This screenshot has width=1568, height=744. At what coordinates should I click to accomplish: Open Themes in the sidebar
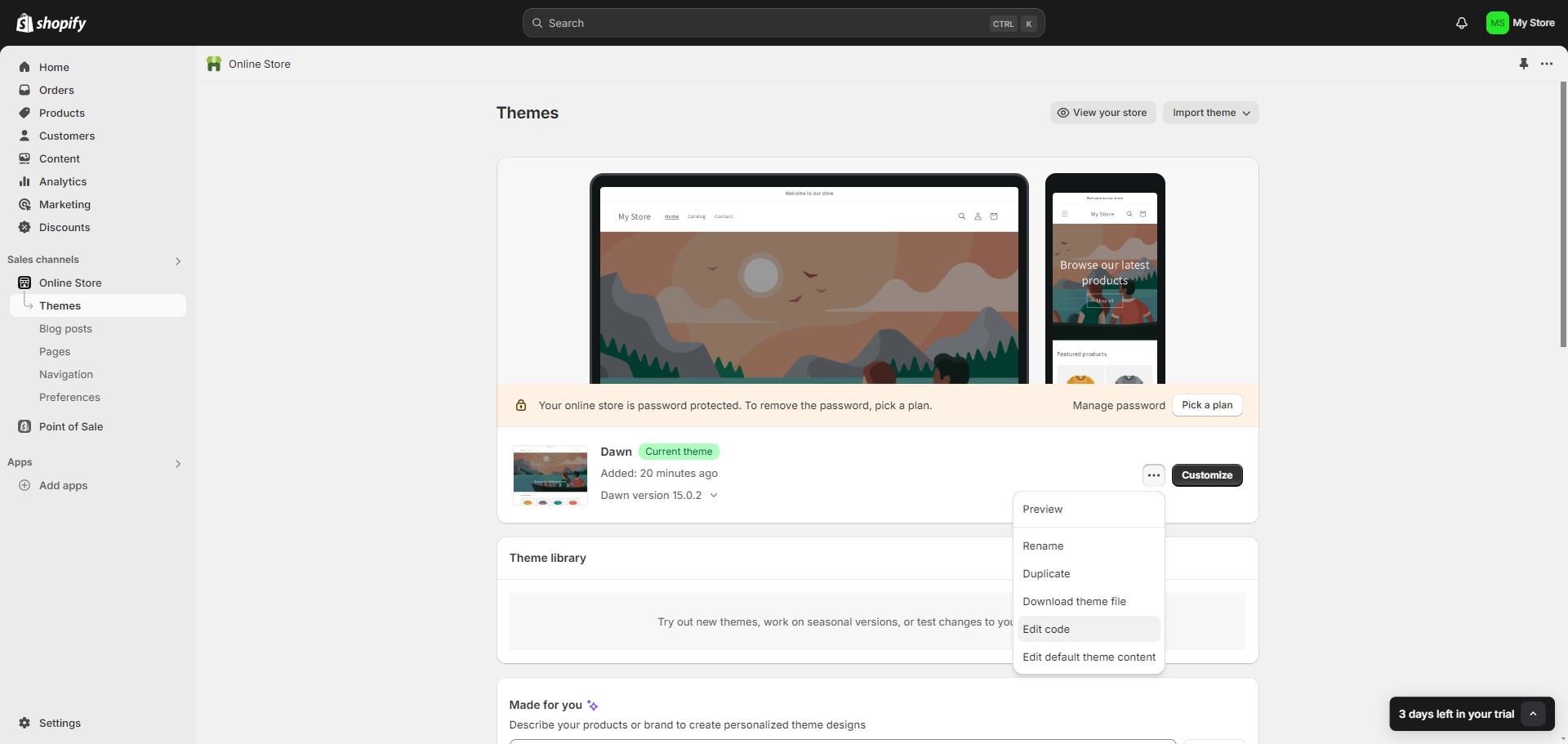[x=98, y=305]
